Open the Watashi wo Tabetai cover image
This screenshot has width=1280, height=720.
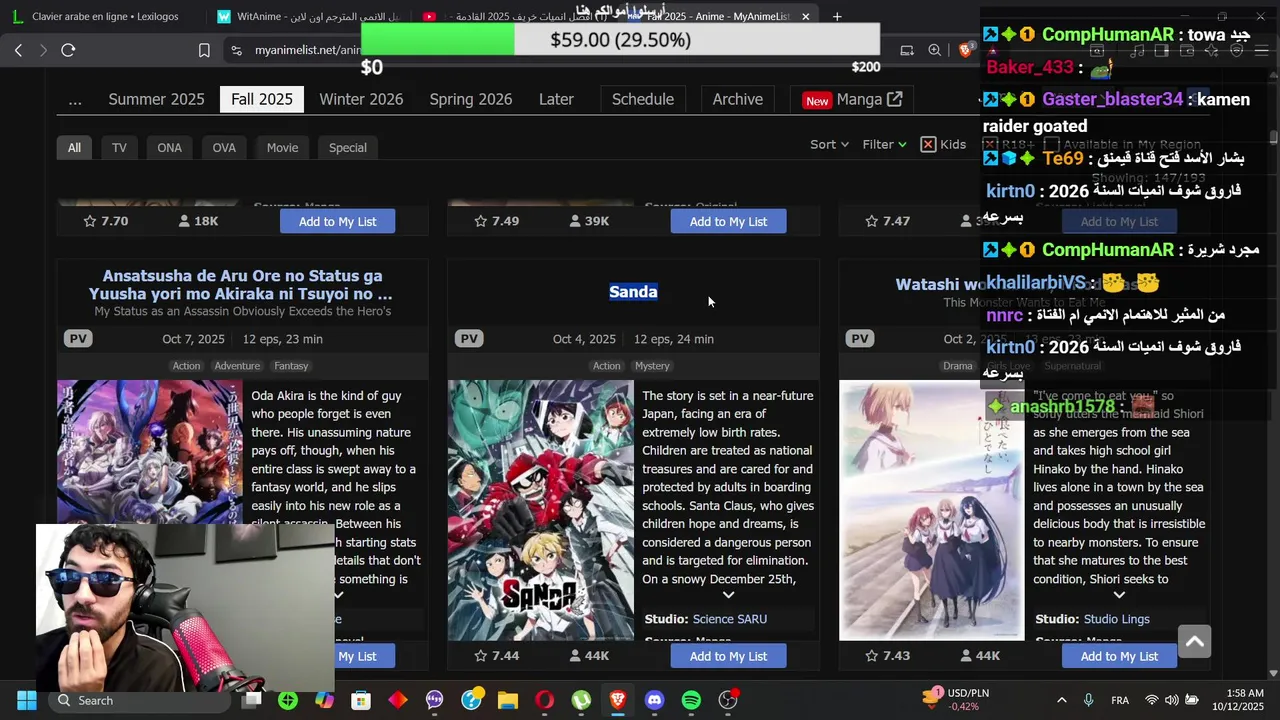[932, 510]
